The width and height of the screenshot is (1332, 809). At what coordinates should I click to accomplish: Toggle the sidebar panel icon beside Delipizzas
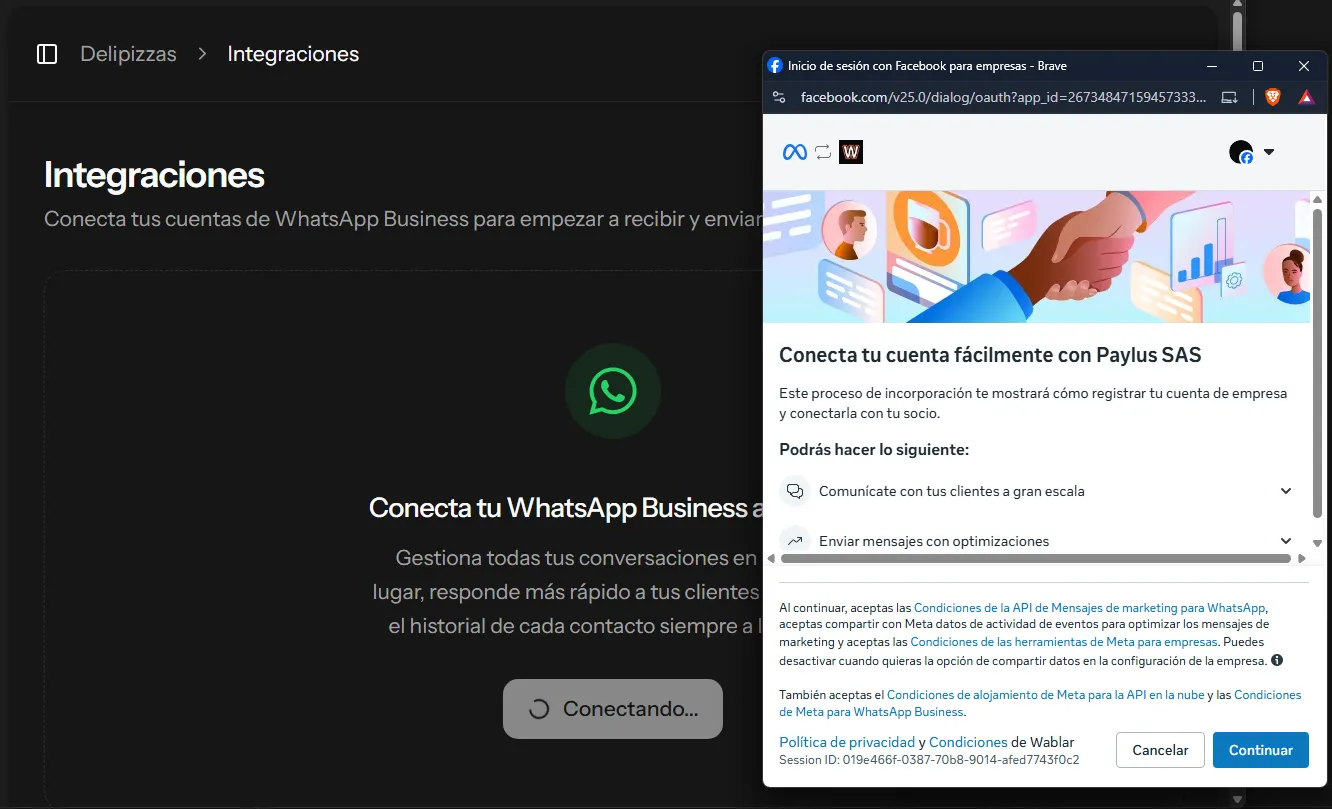coord(47,54)
